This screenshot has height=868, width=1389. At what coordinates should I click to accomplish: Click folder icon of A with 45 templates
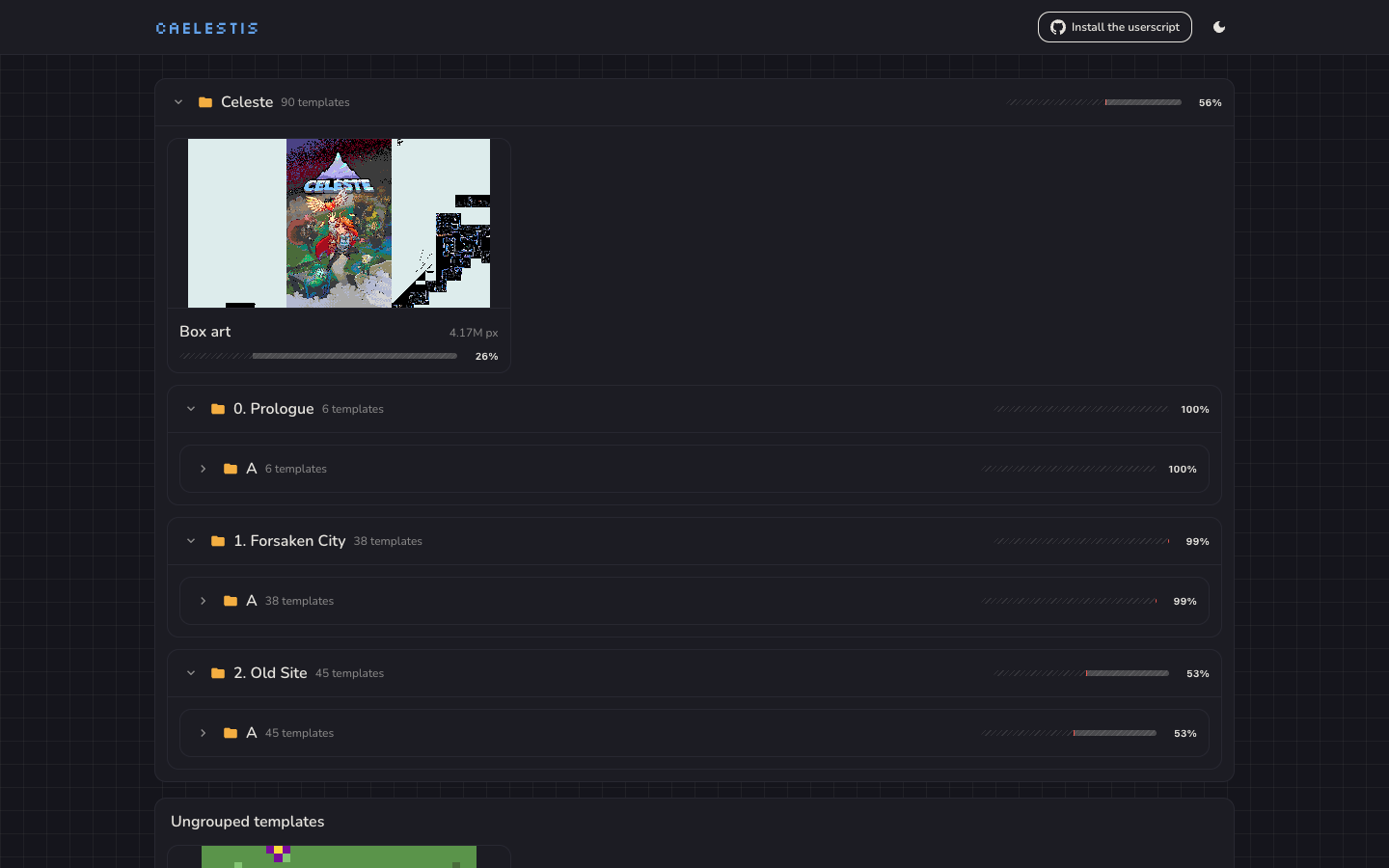click(231, 733)
